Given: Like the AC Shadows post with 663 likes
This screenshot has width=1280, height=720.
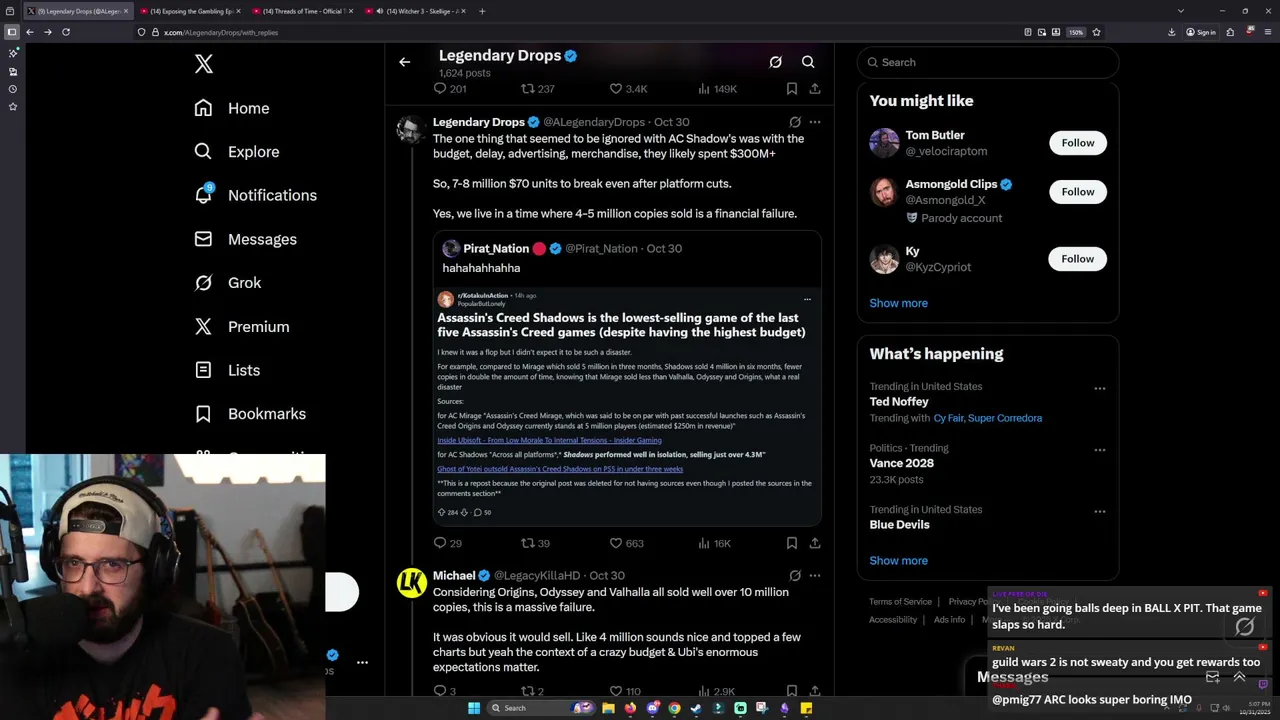Looking at the screenshot, I should [616, 543].
